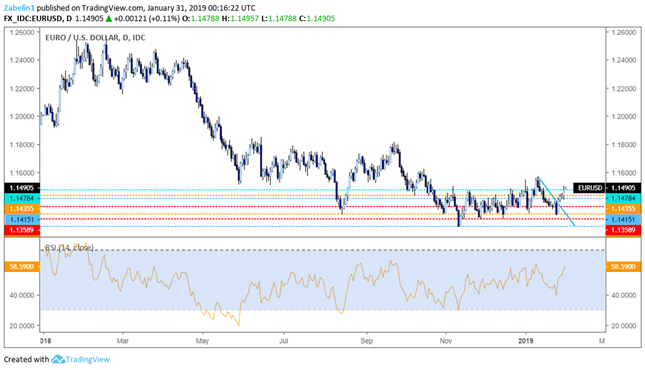Click the orange 58.5900 RSI label on right
Screen dimensions: 645x370
(623, 267)
